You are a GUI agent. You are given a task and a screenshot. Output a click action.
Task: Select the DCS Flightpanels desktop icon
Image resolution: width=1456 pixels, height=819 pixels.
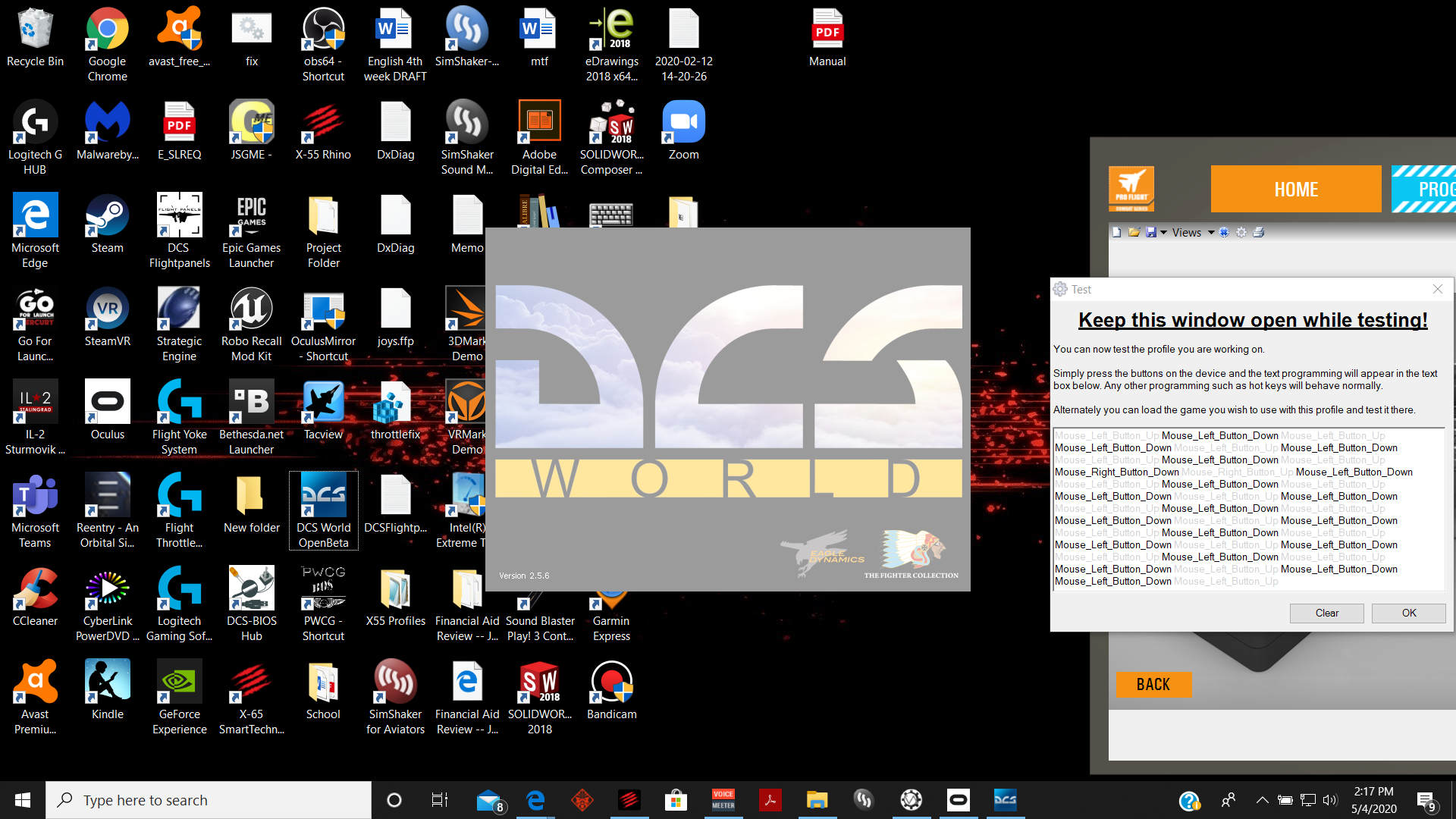[x=179, y=231]
